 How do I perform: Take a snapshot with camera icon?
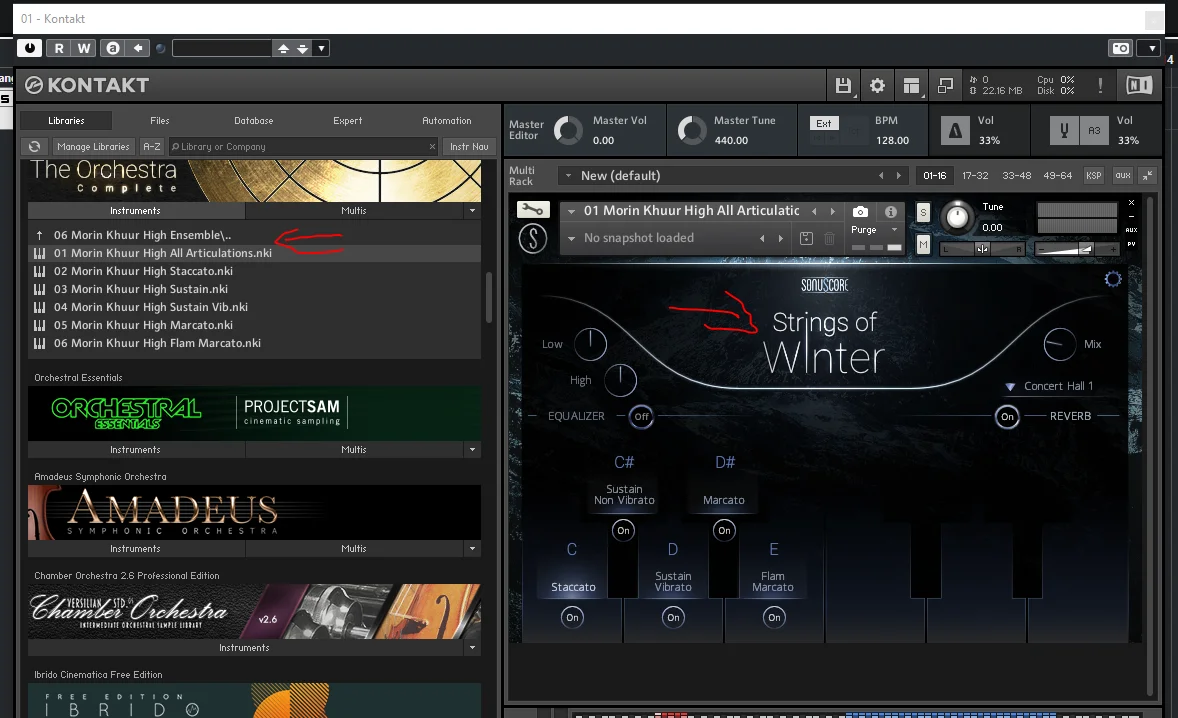coord(860,212)
